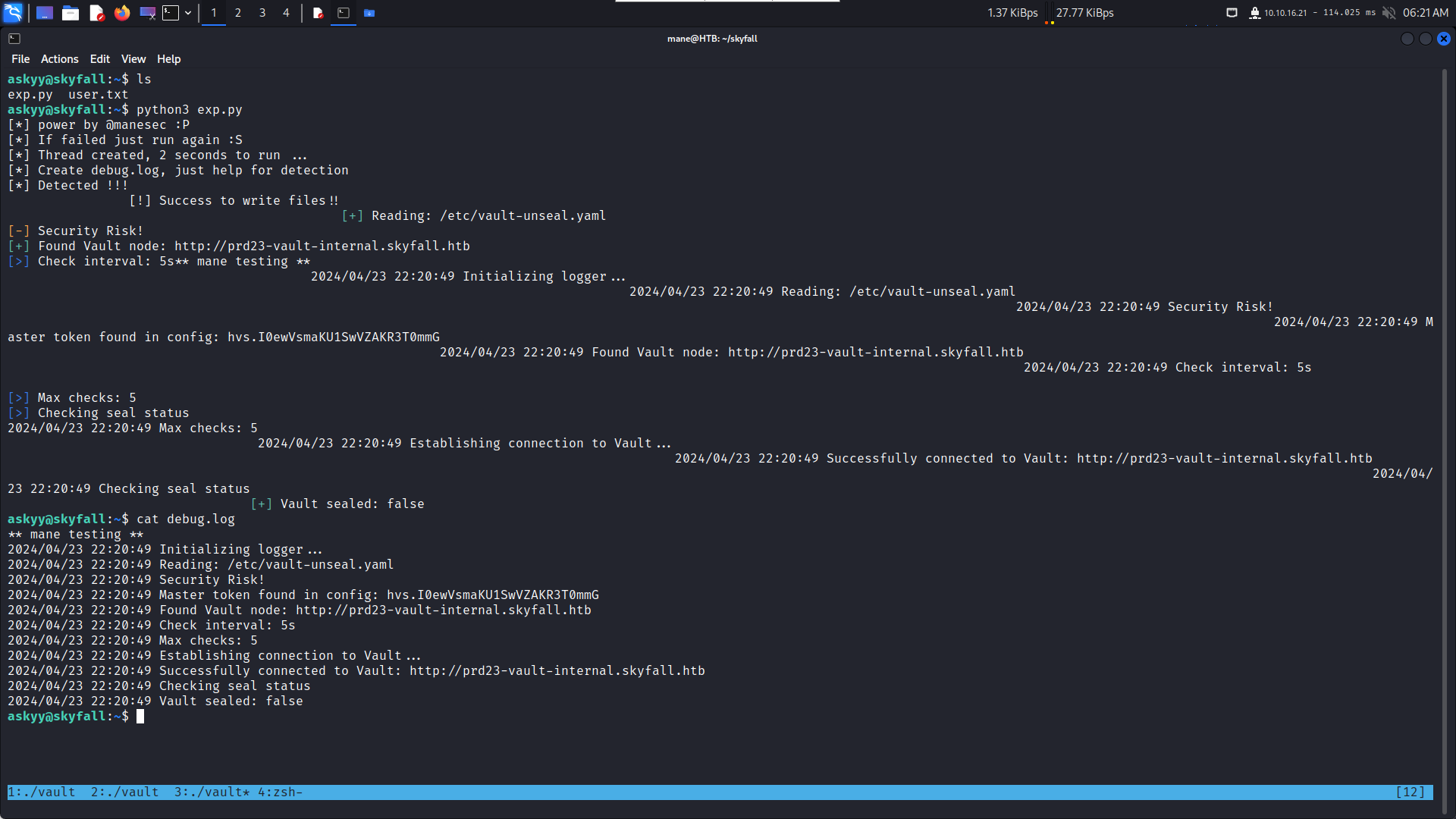Click the terminal vertical scrollbar

pyautogui.click(x=1445, y=440)
